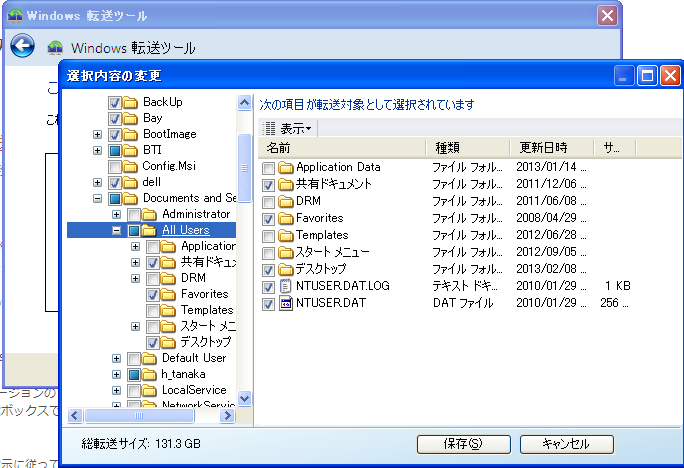684x468 pixels.
Task: Open the 表示 view dropdown
Action: tap(288, 129)
